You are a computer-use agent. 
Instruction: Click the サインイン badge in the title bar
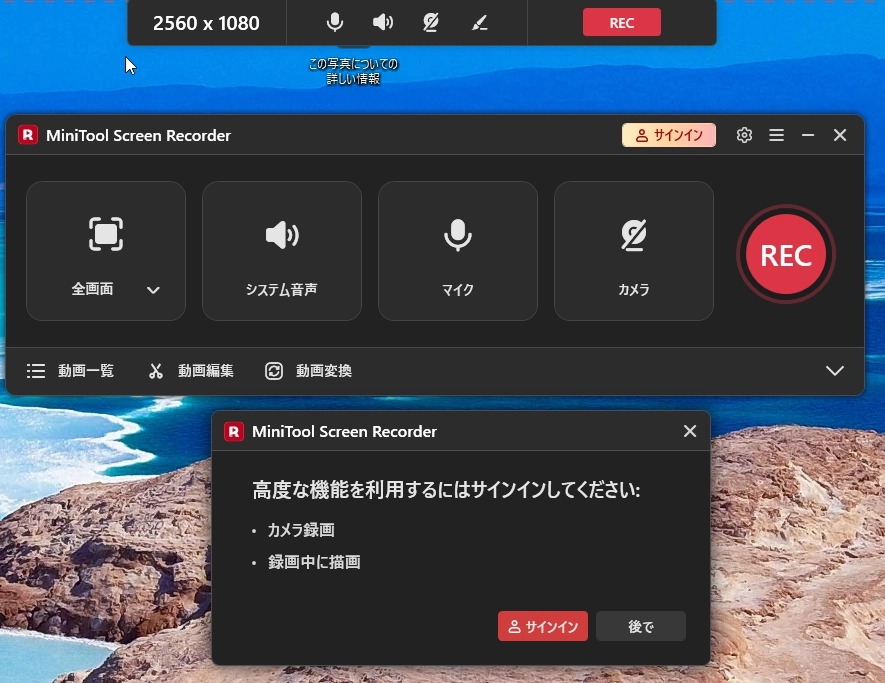(x=669, y=135)
